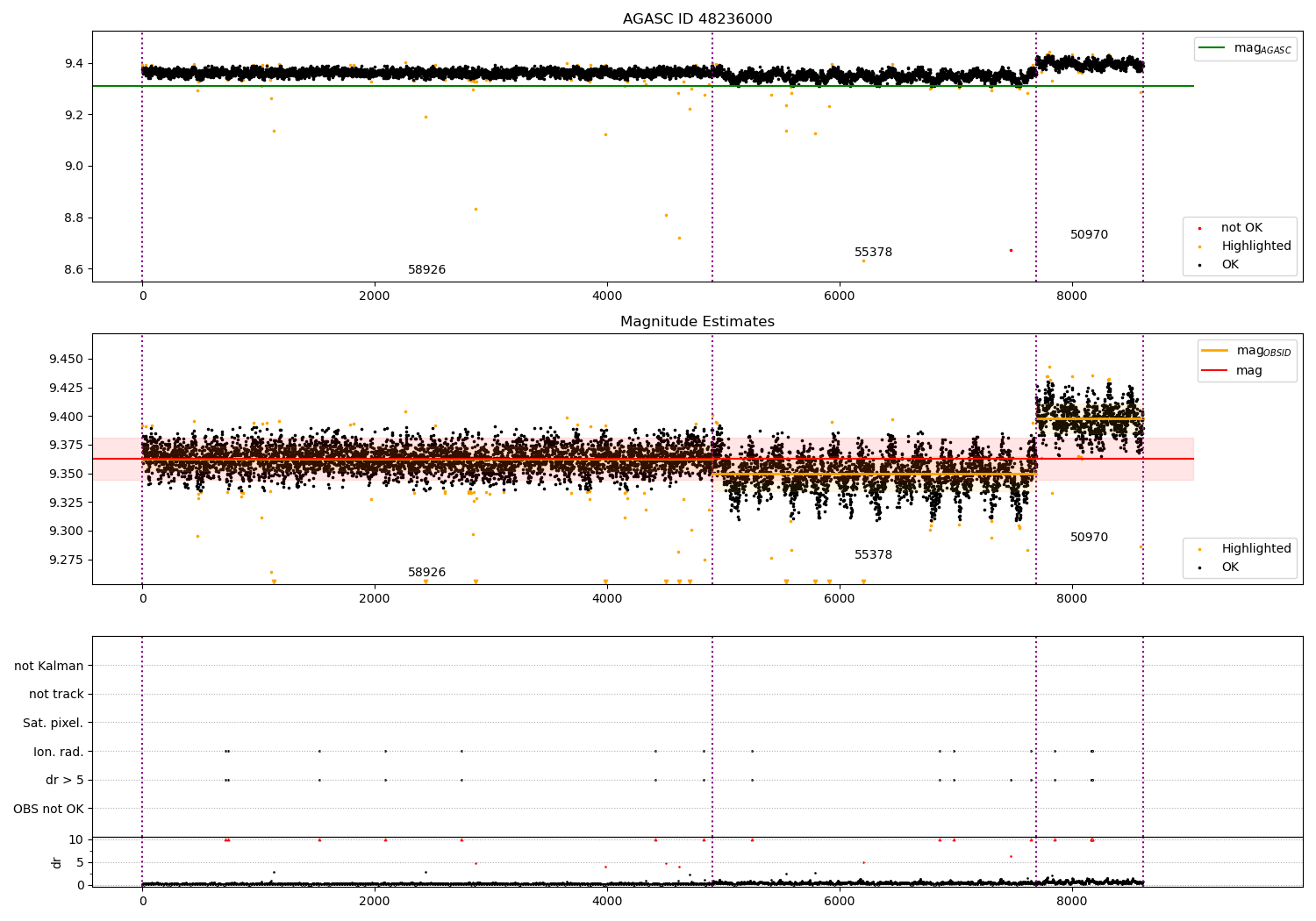Viewport: 1316px width, 921px height.
Task: Click the mag AGASC legend label
Action: [x=1262, y=49]
